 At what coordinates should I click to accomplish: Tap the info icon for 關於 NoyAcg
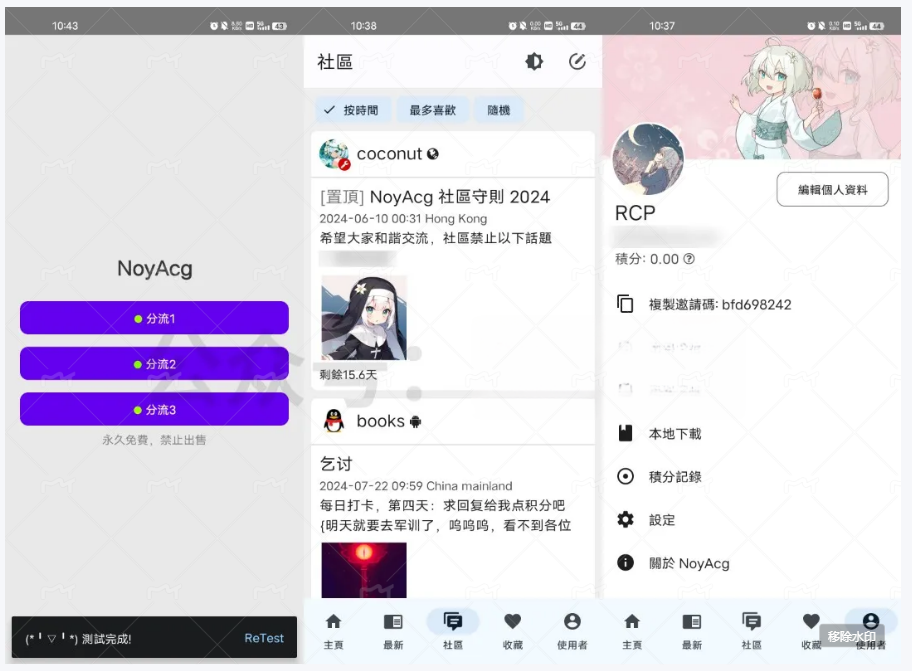coord(625,562)
